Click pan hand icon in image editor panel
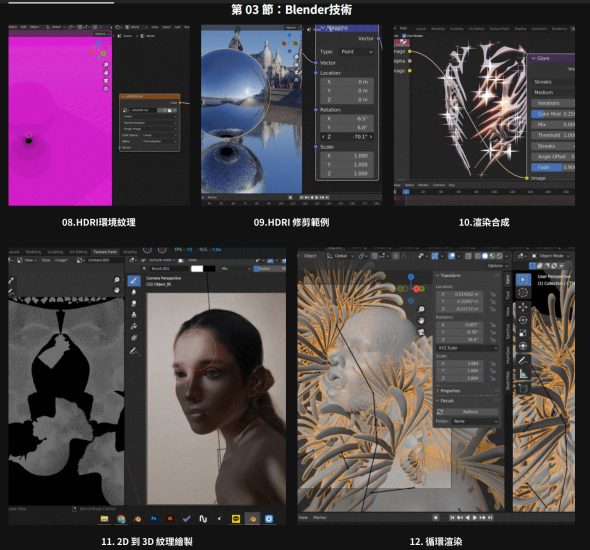 pos(117,290)
